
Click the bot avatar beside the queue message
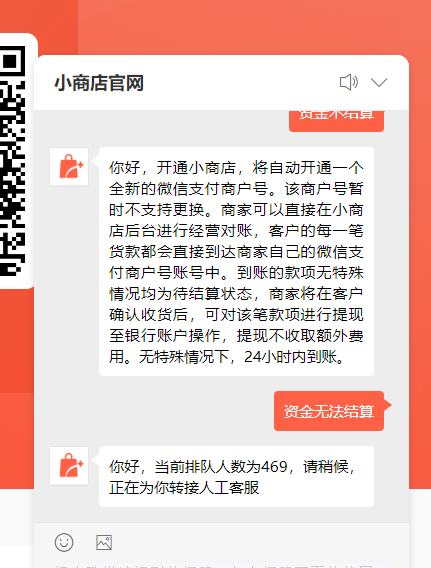[x=69, y=465]
